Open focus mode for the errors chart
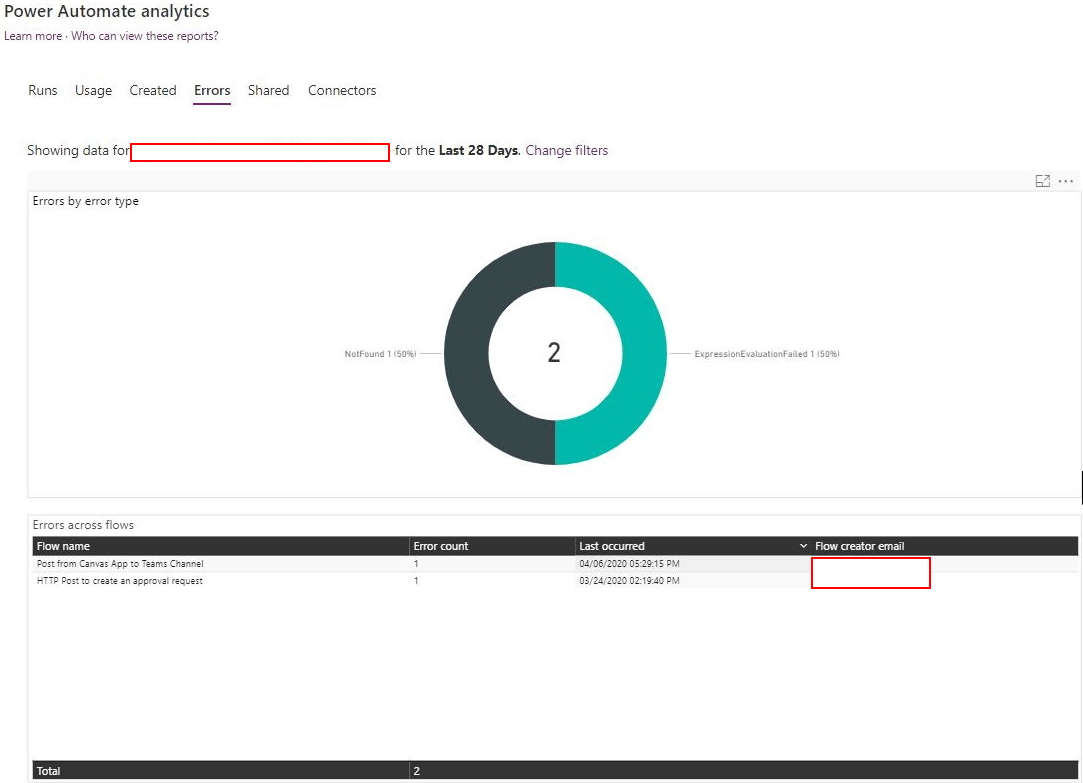Image resolution: width=1083 pixels, height=783 pixels. pyautogui.click(x=1042, y=181)
